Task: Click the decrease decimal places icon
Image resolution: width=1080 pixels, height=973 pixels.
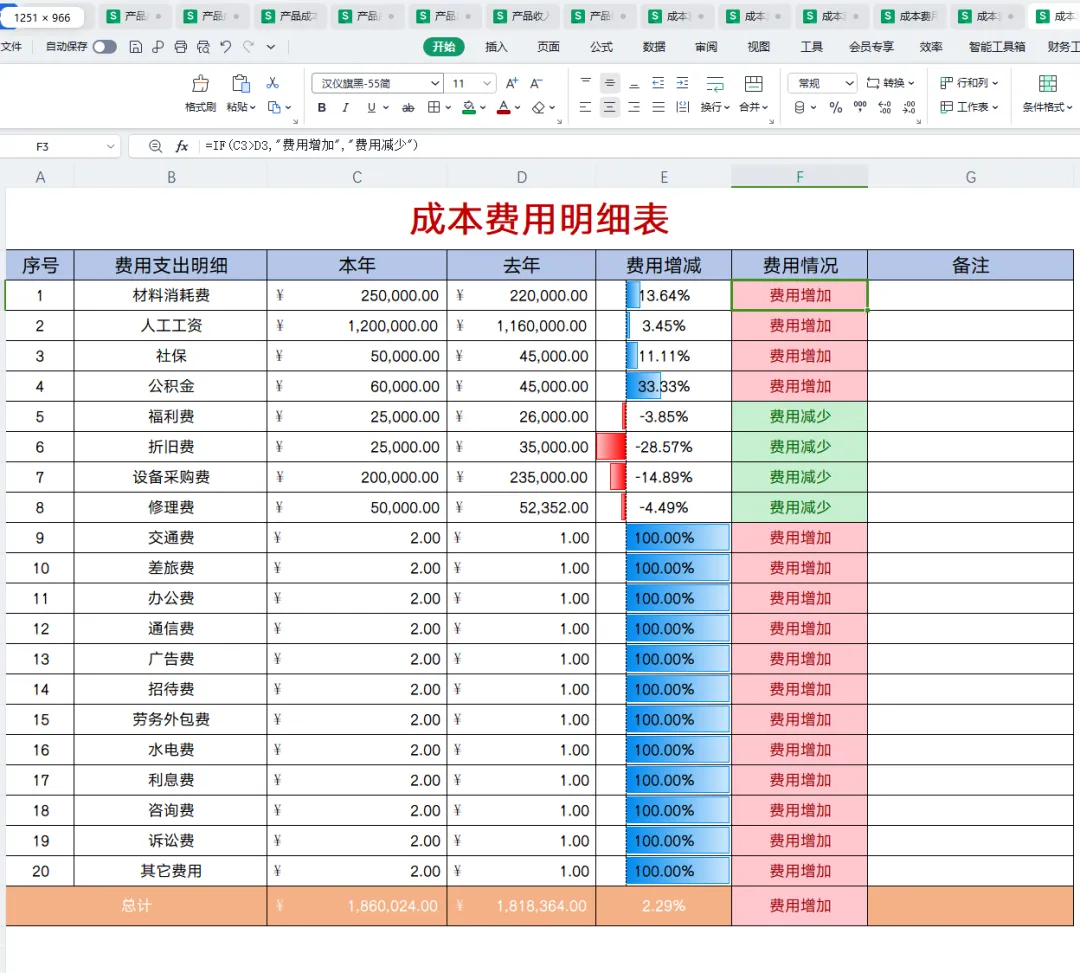Action: click(909, 107)
